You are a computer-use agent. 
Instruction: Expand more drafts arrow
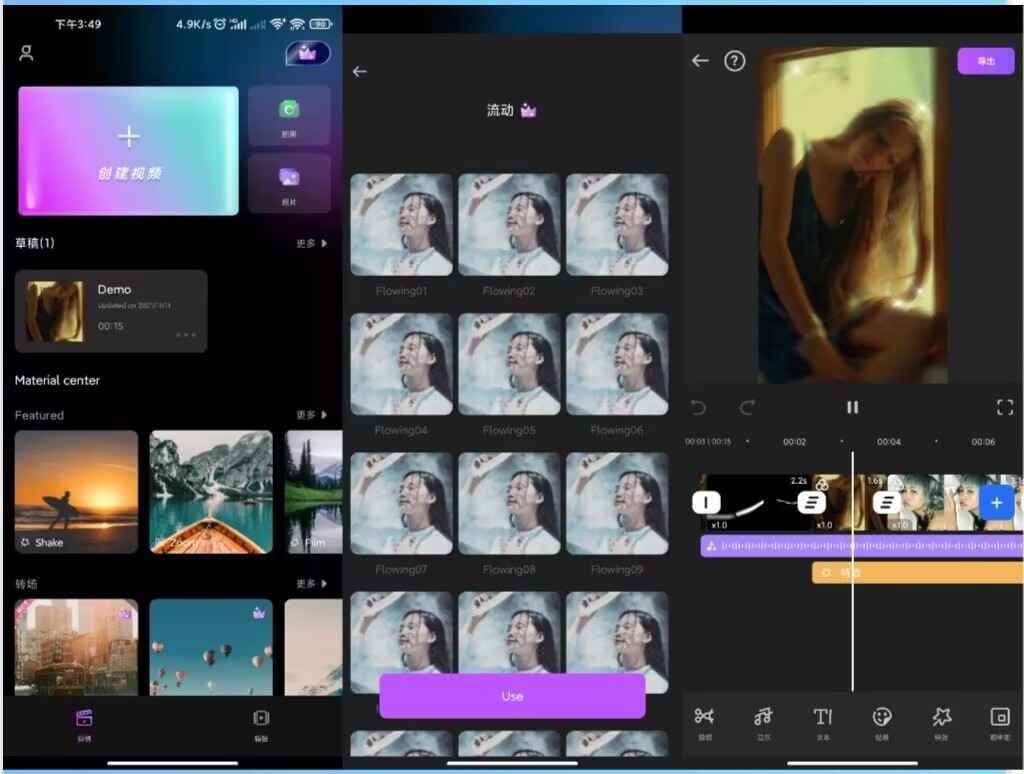click(312, 243)
